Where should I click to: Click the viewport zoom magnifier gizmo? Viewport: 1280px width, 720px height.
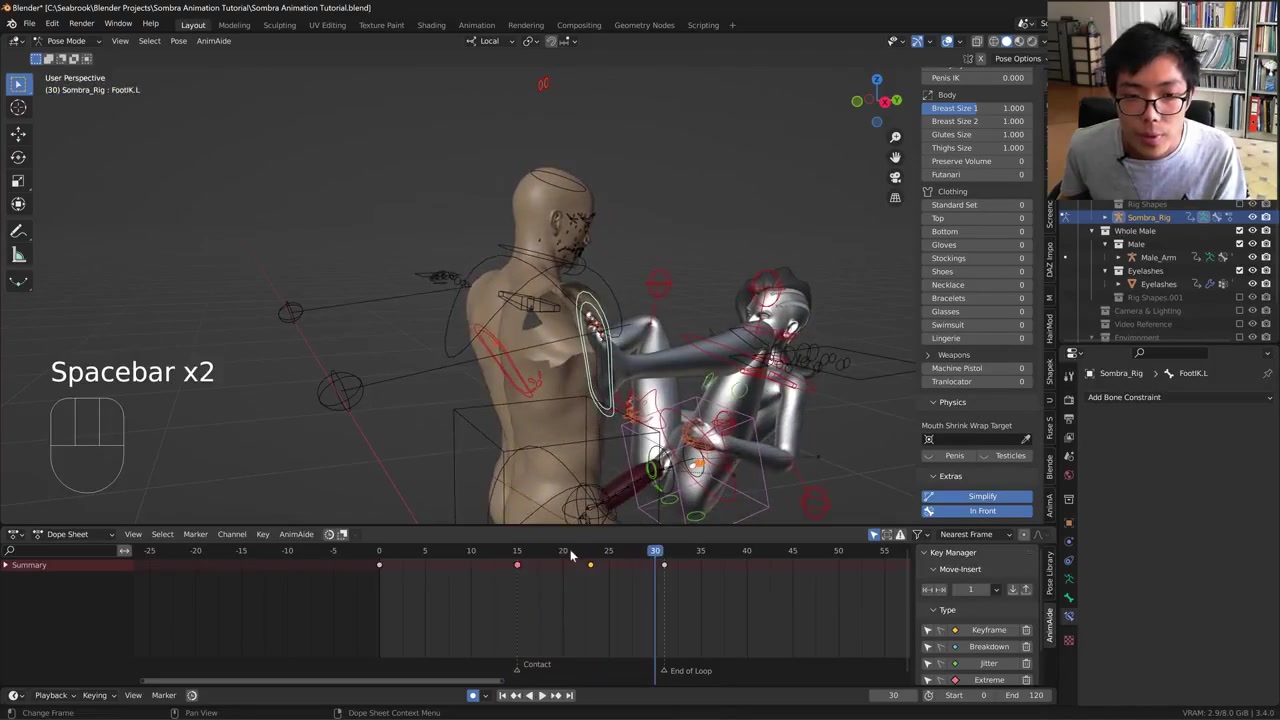[895, 137]
